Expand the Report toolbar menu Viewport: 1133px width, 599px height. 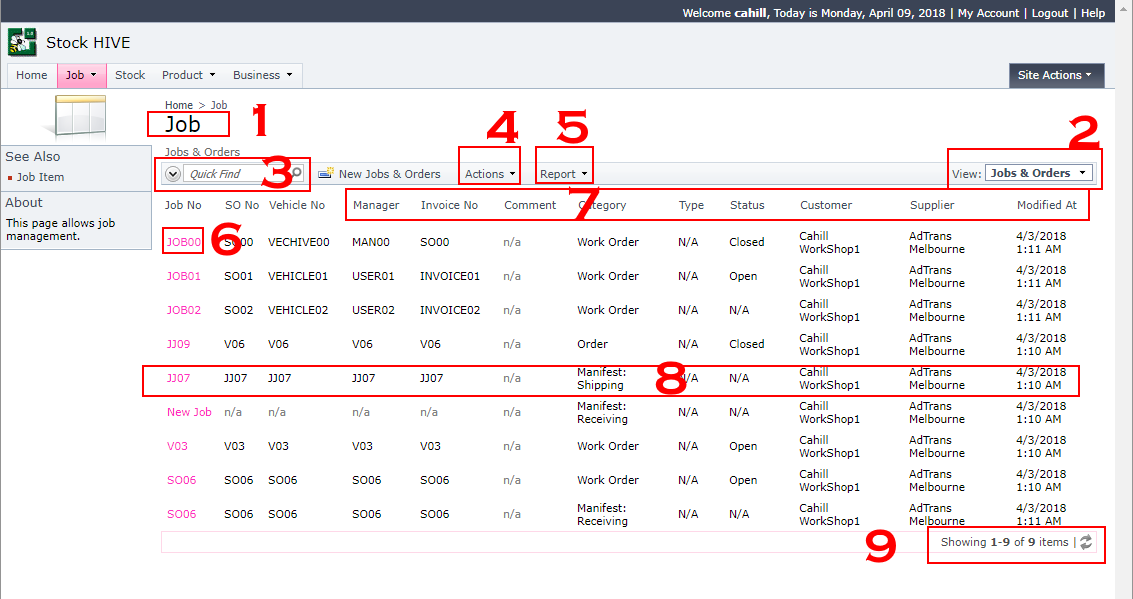coord(564,174)
